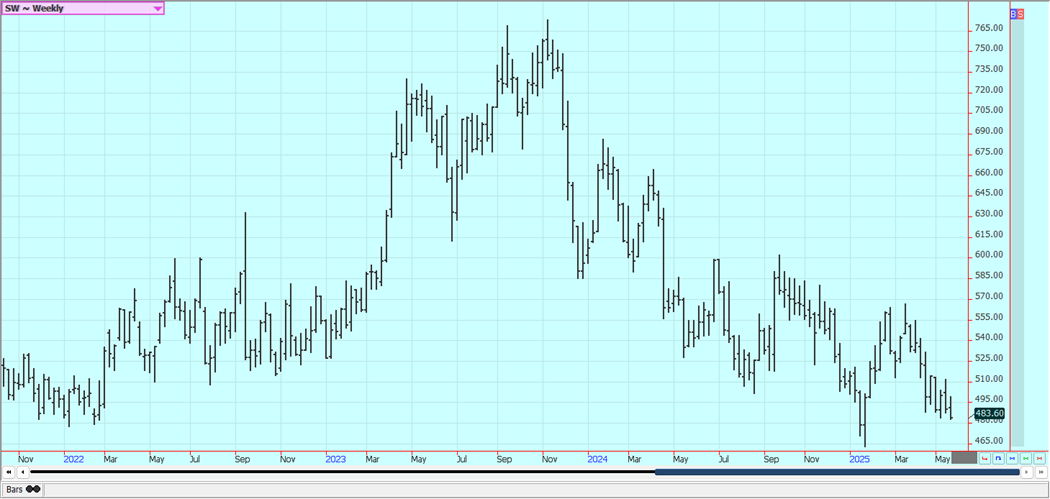Click the red chart tool icon beside the gray box
The height and width of the screenshot is (499, 1050).
(x=985, y=459)
